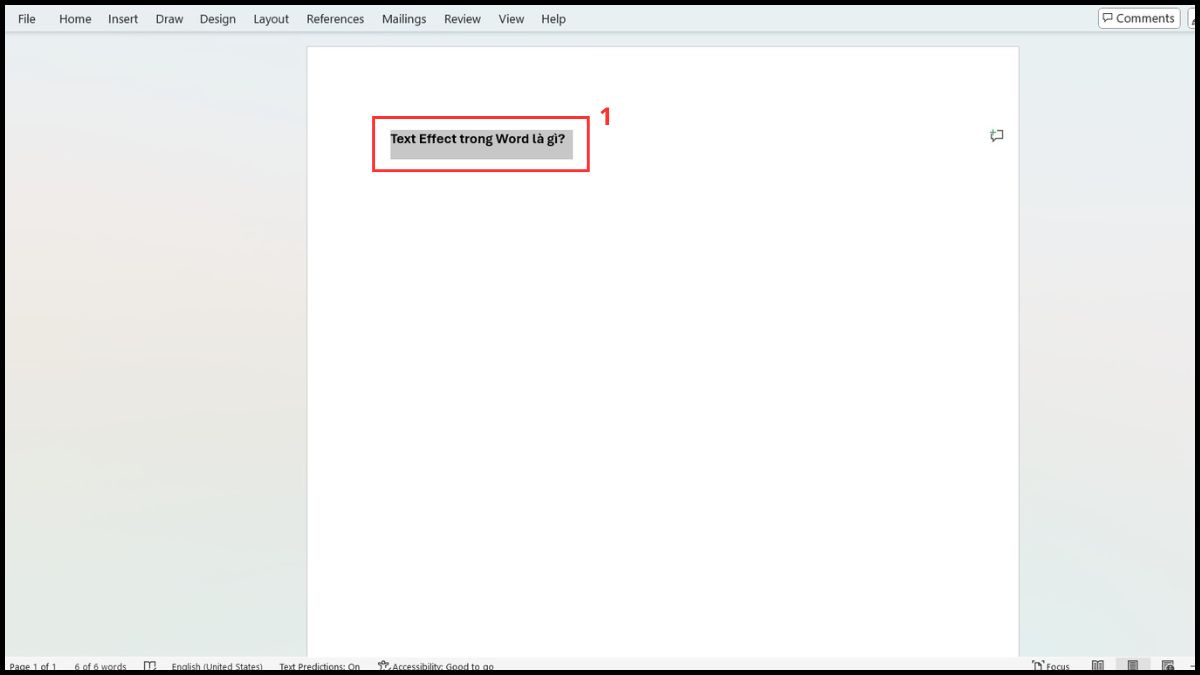Open the Layout ribbon tab
Screen dimensions: 1200x675
(x=271, y=19)
